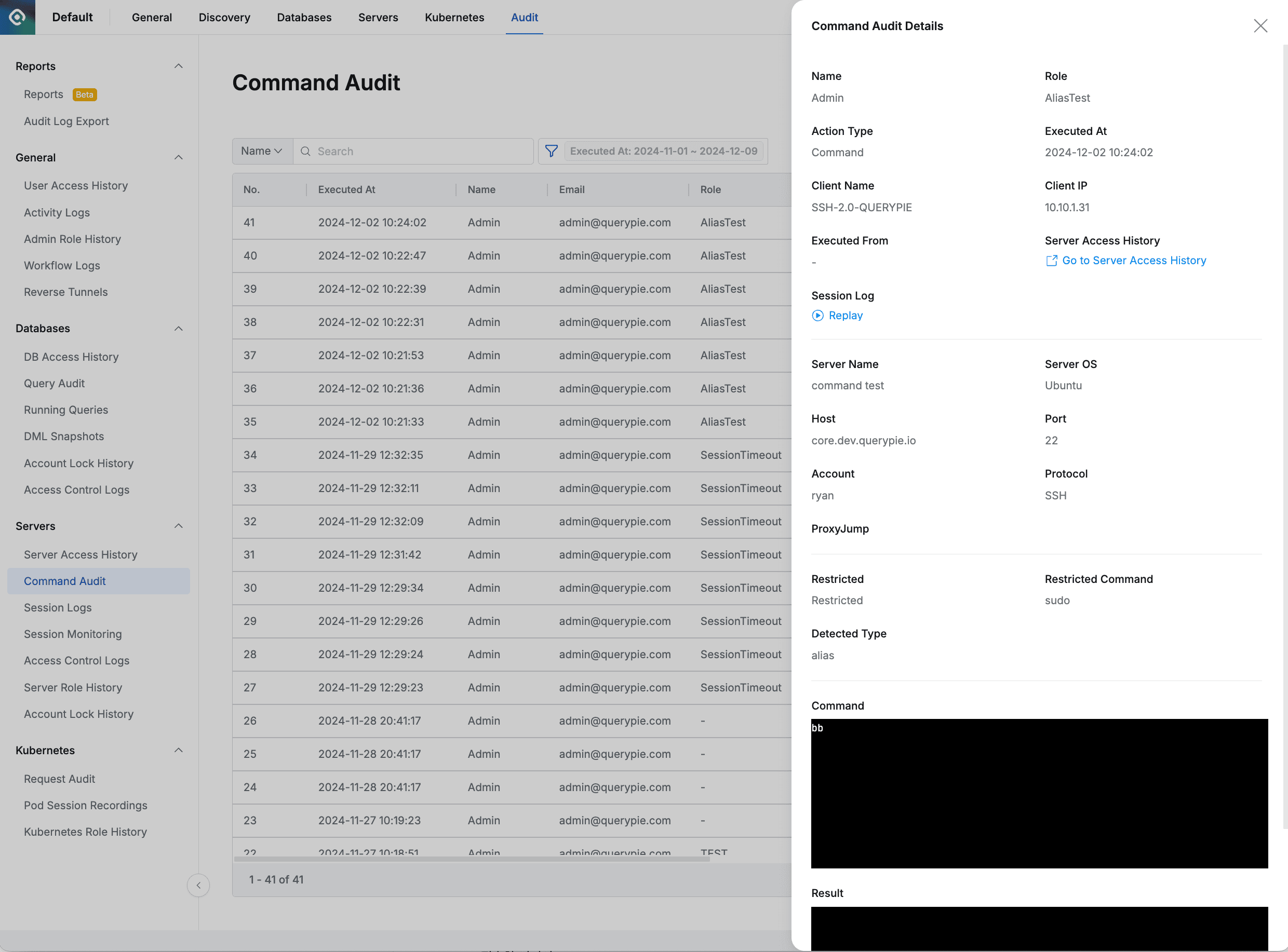Open the Audit tab

click(x=524, y=17)
